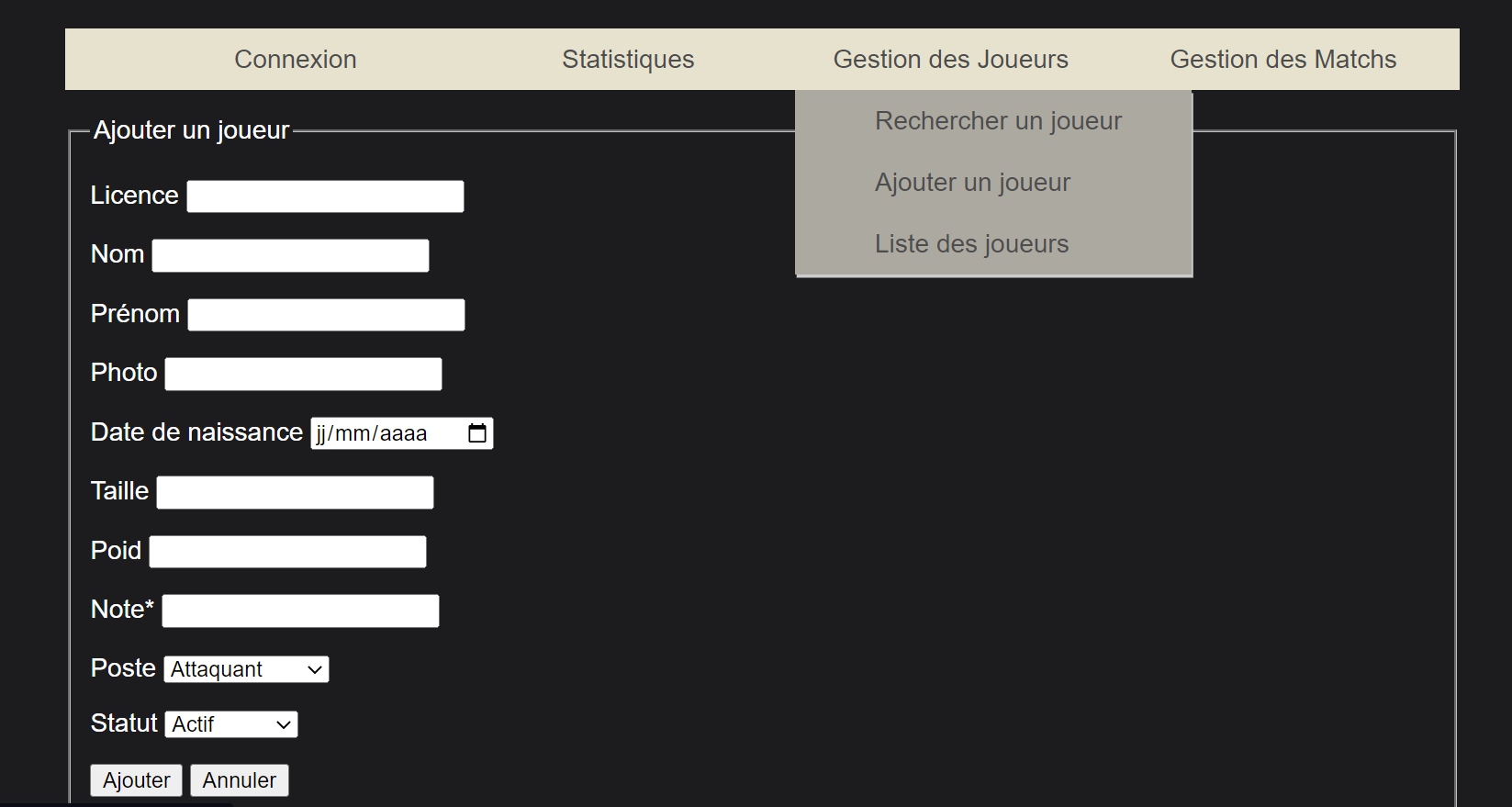This screenshot has width=1512, height=807.
Task: Expand the Poste combo box arrow
Action: click(313, 668)
